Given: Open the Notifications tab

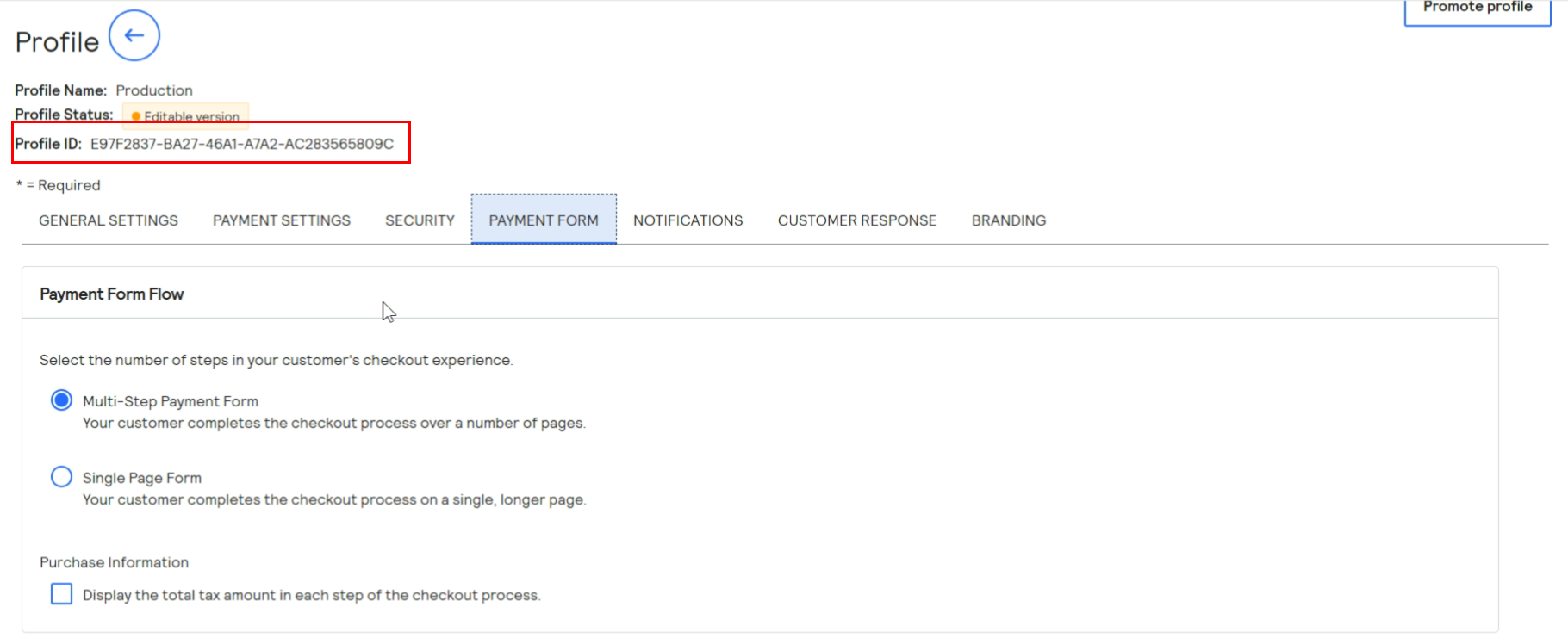Looking at the screenshot, I should pyautogui.click(x=688, y=220).
